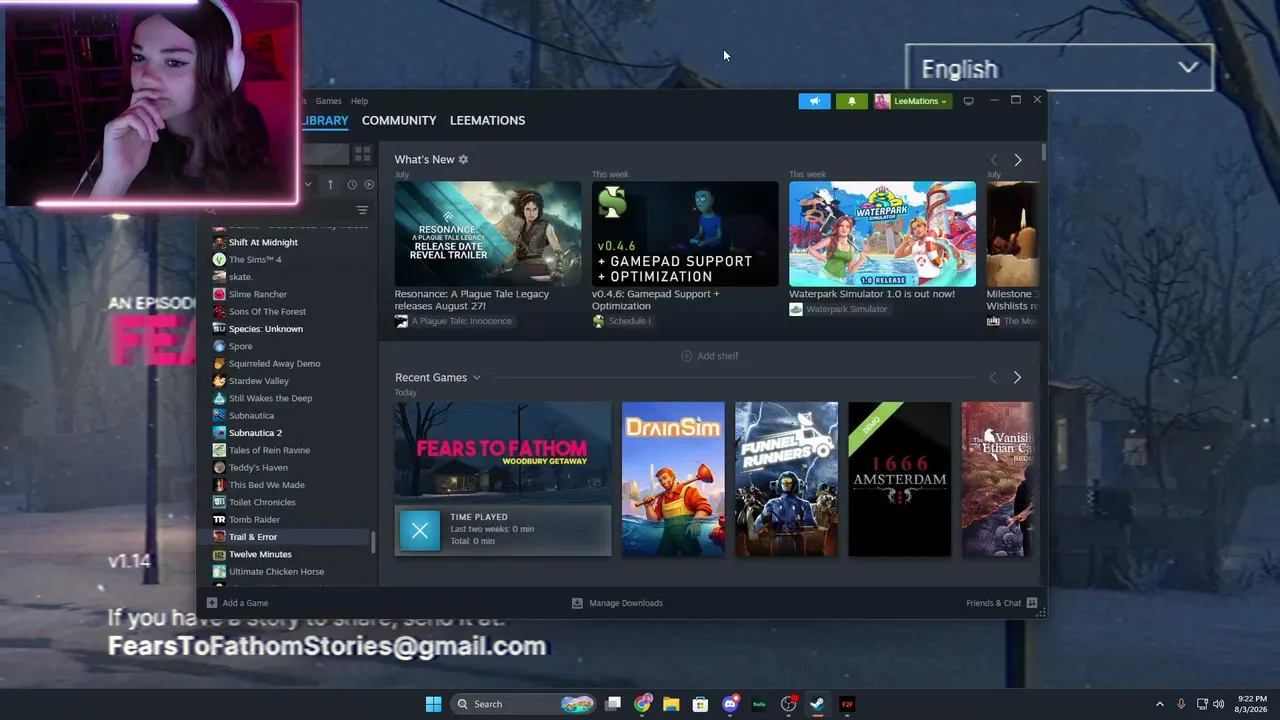The image size is (1280, 720).
Task: Open LeeMations account dropdown
Action: pyautogui.click(x=912, y=101)
